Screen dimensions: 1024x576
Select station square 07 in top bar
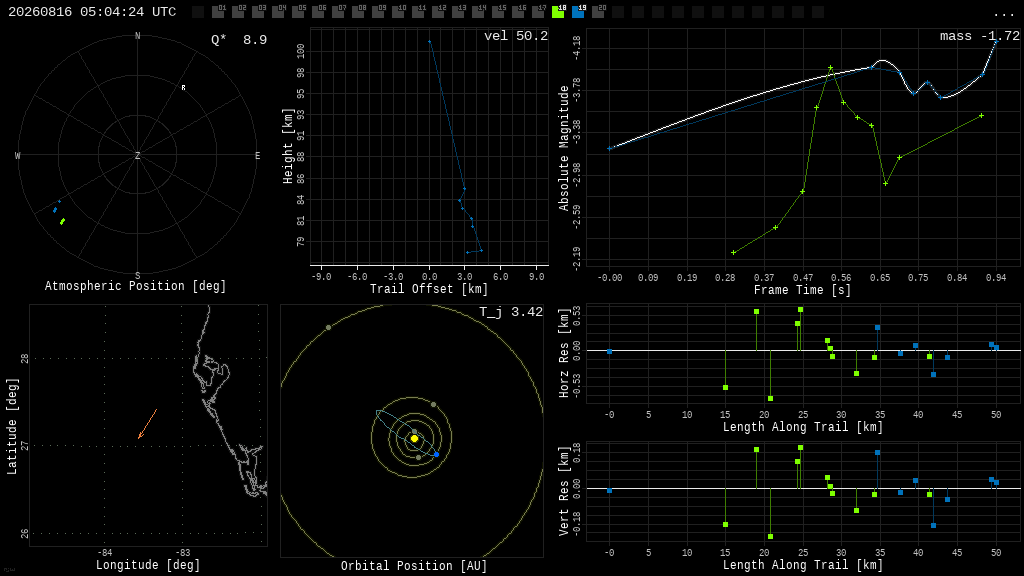point(338,12)
